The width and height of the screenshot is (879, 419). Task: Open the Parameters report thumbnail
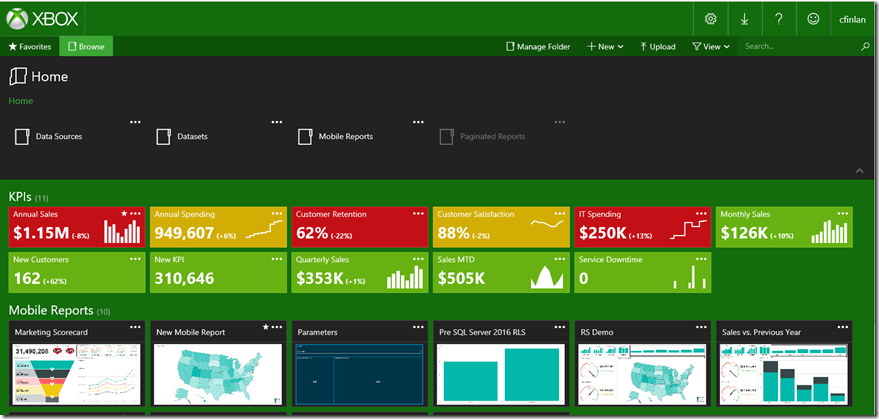tap(359, 374)
